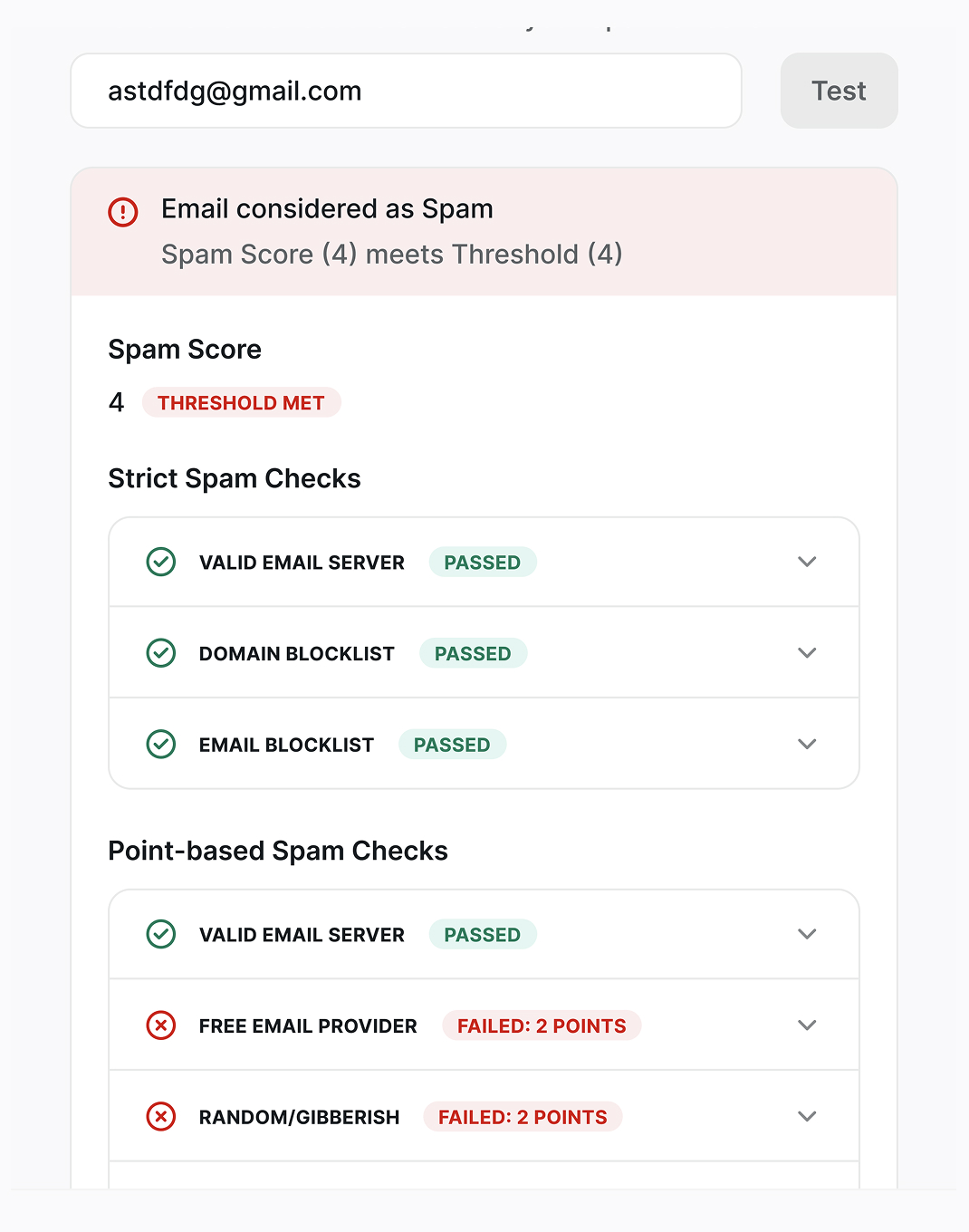Expand the strict Valid Email Server check
969x1232 pixels.
pyautogui.click(x=807, y=562)
